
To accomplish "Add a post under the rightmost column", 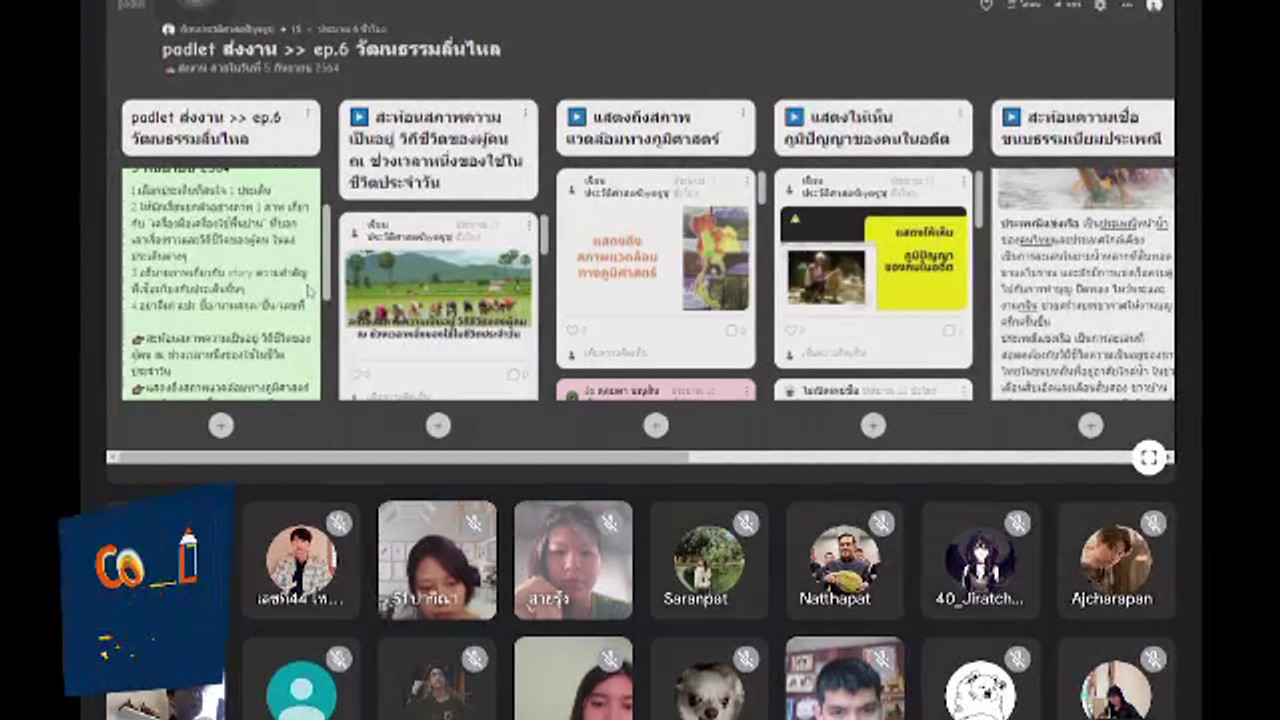I will tap(1090, 426).
